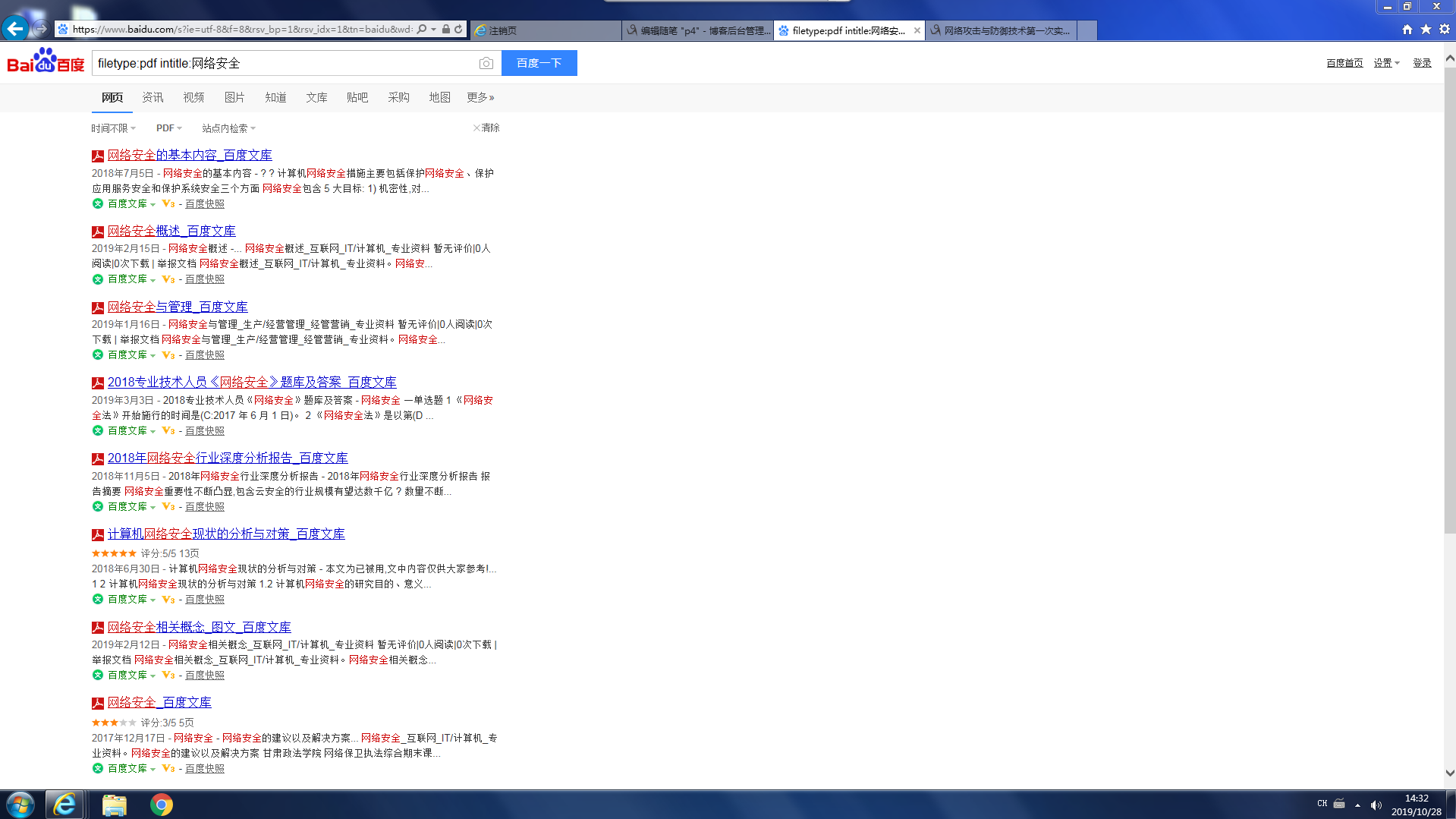Expand the 时间不限 time filter
The width and height of the screenshot is (1456, 819).
point(113,128)
